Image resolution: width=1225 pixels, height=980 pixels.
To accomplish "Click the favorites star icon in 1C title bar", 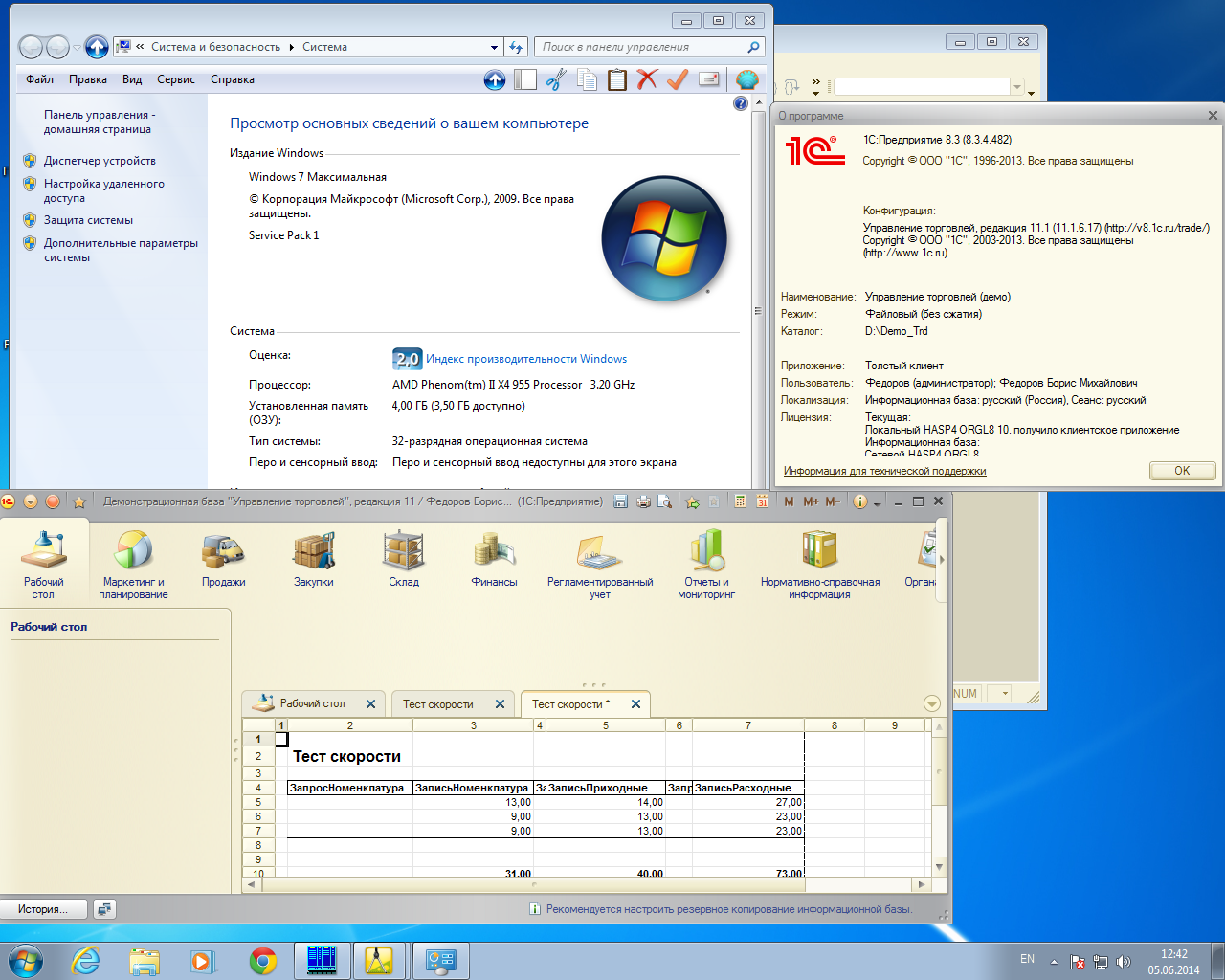I will tap(79, 501).
